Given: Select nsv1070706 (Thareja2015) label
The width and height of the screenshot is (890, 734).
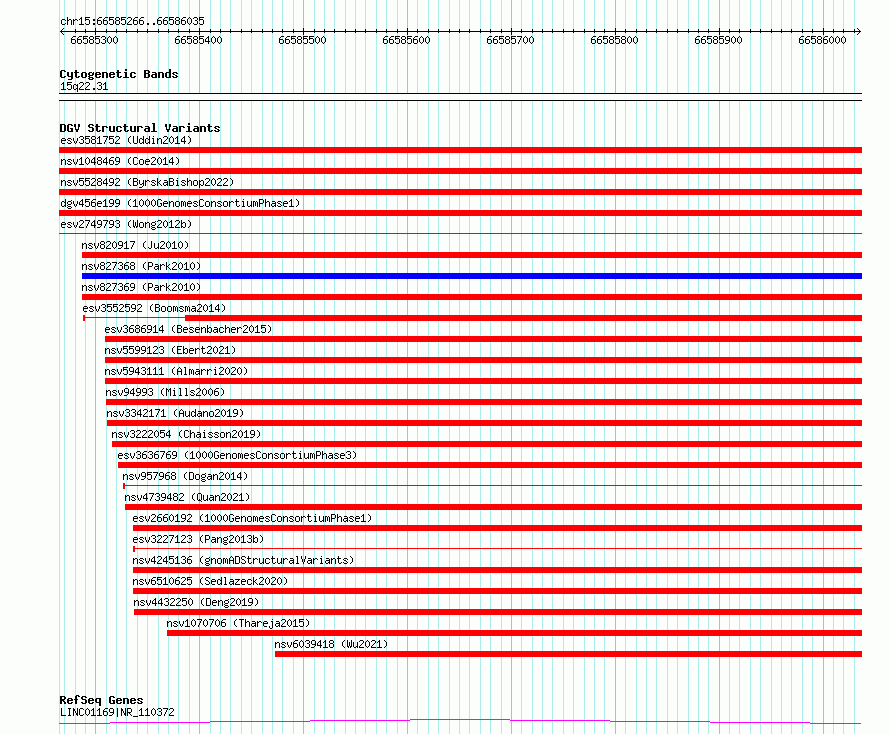Looking at the screenshot, I should (238, 623).
